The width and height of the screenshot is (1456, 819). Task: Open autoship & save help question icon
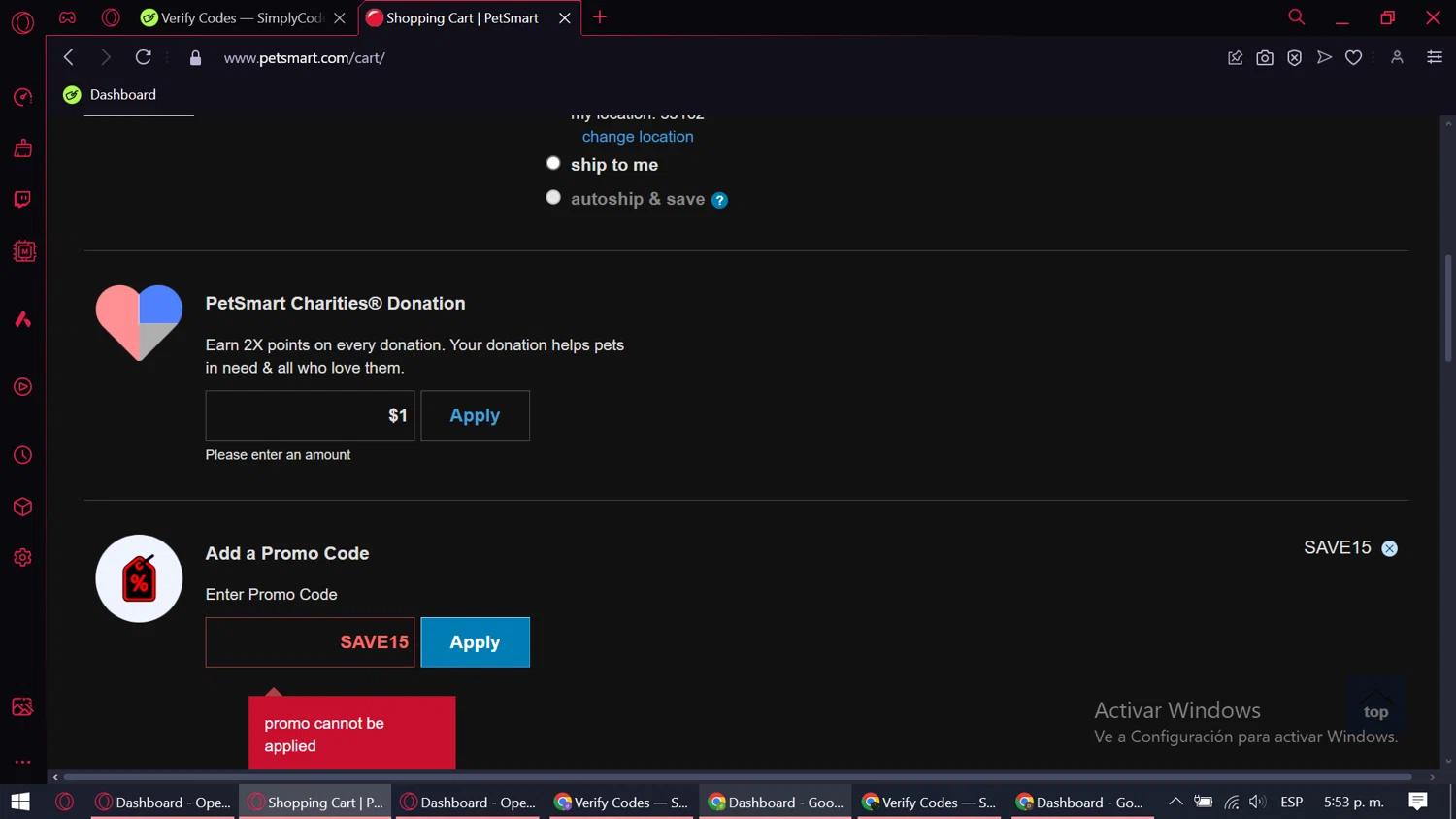(x=719, y=200)
